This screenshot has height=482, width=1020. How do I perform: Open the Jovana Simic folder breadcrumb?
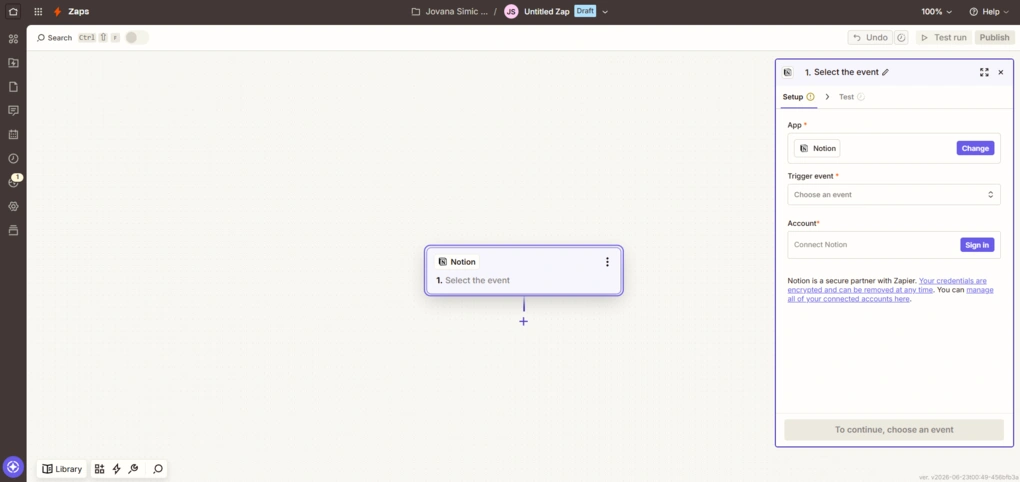(x=450, y=12)
